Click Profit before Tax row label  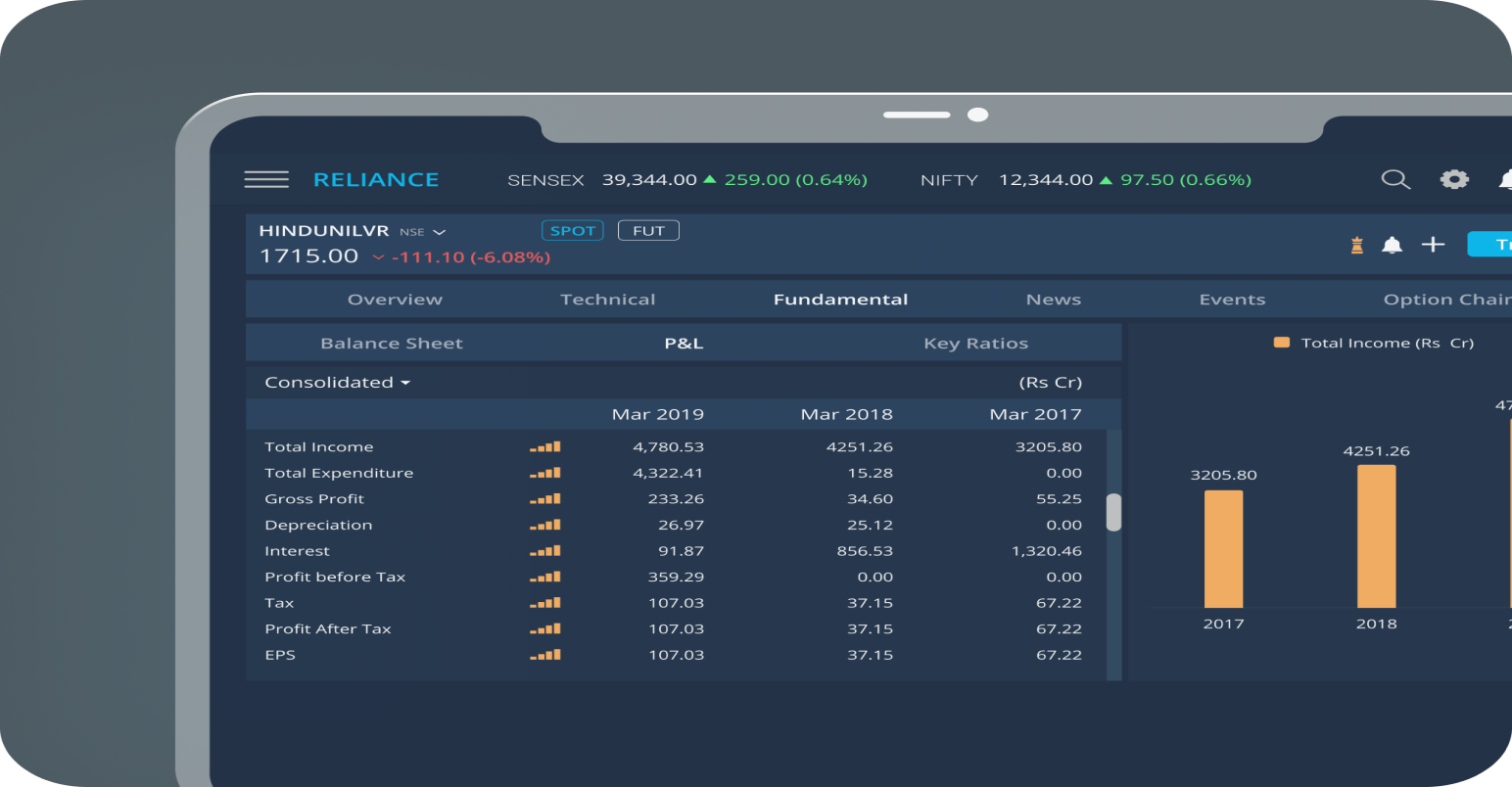pyautogui.click(x=335, y=578)
